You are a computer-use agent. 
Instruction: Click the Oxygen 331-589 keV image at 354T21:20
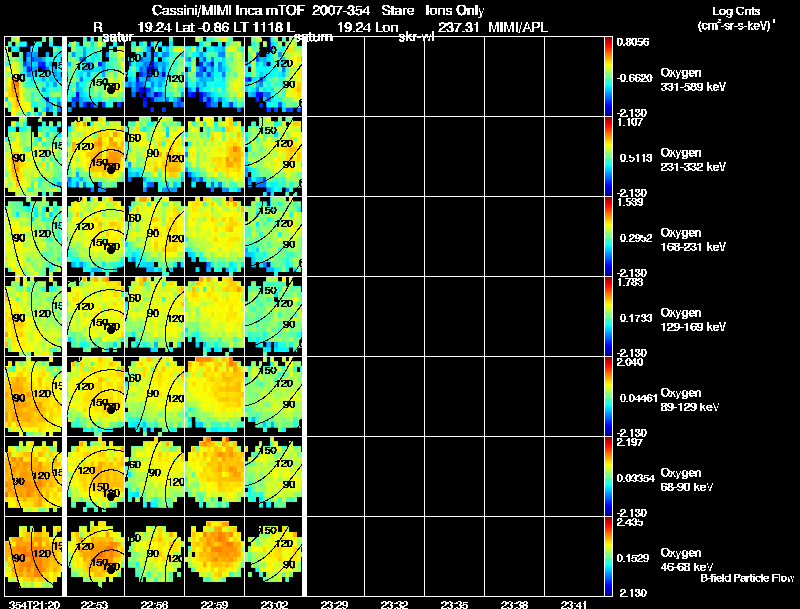coord(33,76)
